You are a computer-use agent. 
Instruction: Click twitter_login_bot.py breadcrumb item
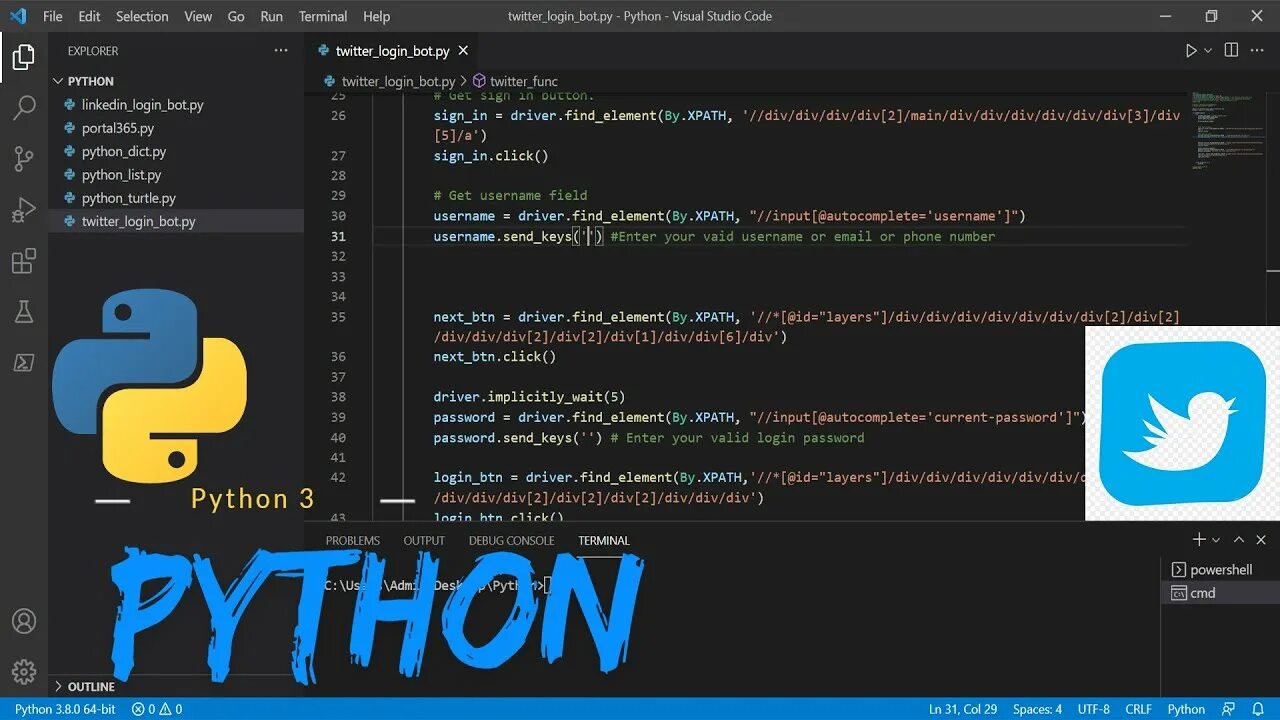tap(398, 81)
